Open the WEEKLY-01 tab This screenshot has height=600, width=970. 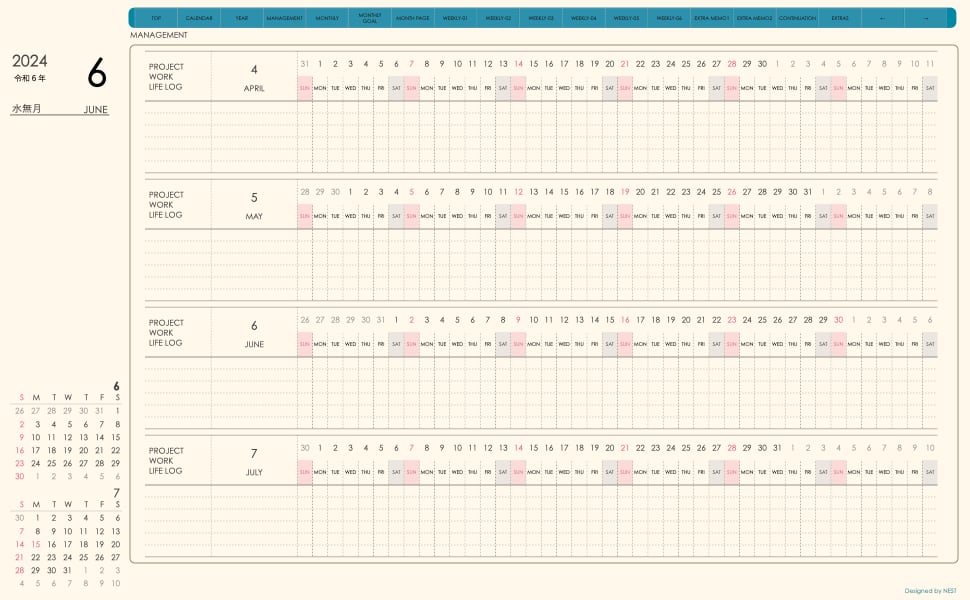tap(455, 18)
